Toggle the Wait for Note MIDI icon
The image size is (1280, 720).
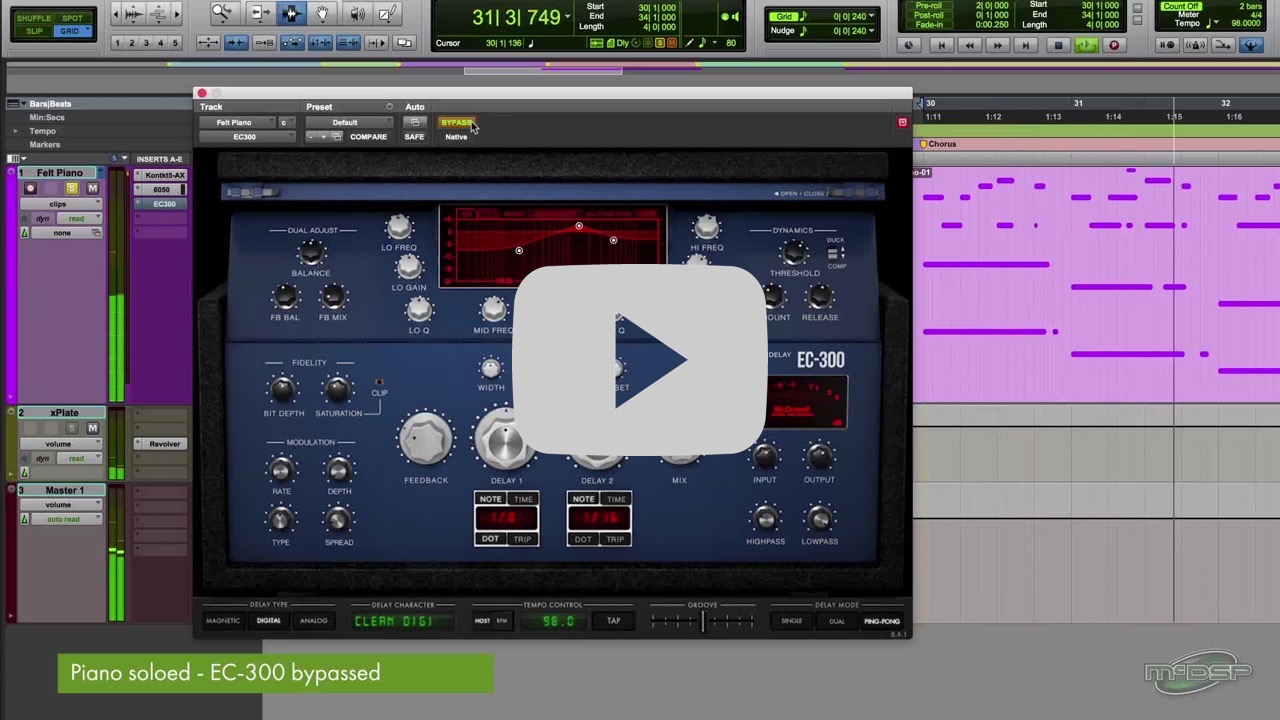[x=1166, y=45]
